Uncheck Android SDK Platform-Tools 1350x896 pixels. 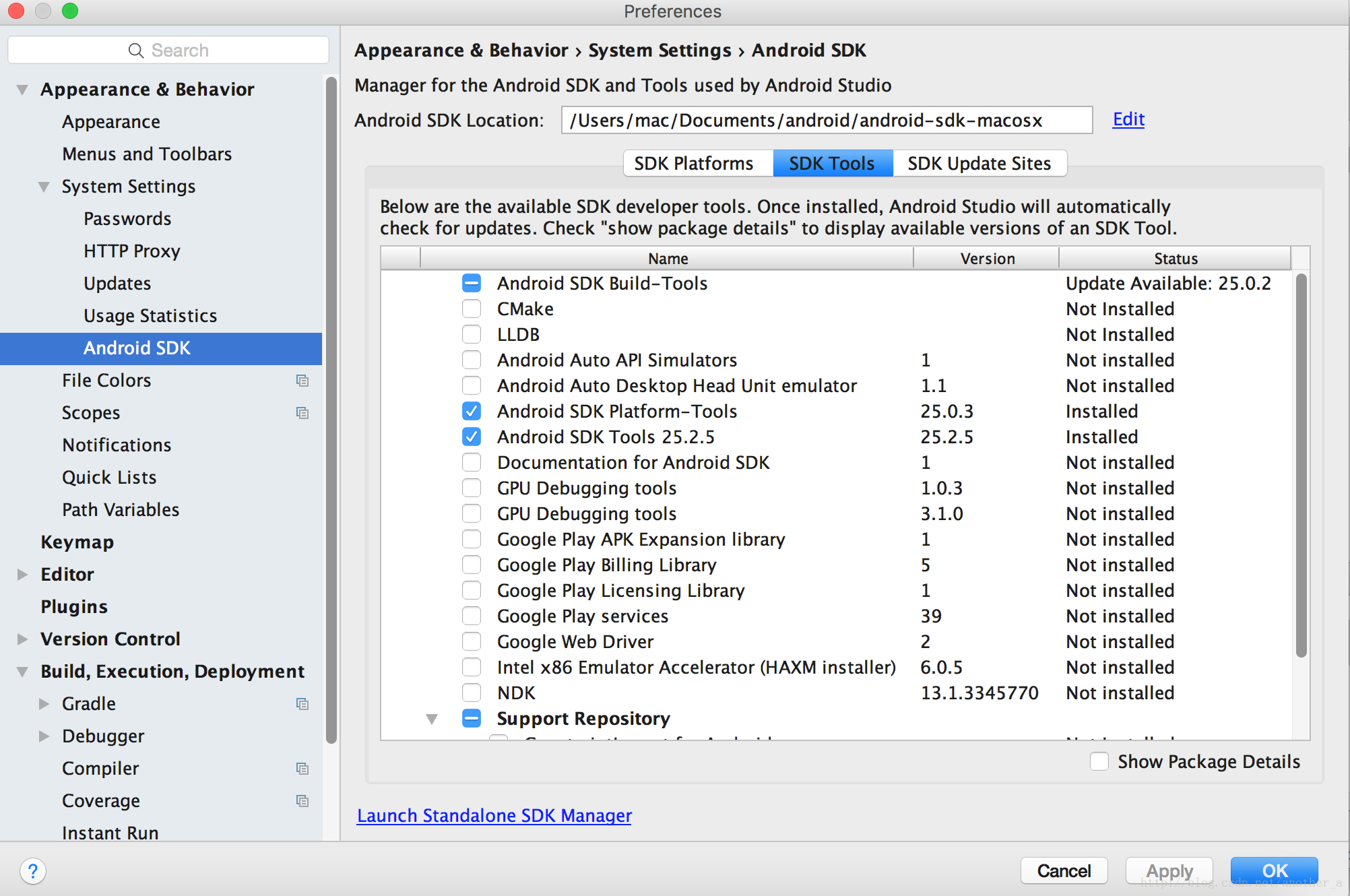pyautogui.click(x=472, y=411)
